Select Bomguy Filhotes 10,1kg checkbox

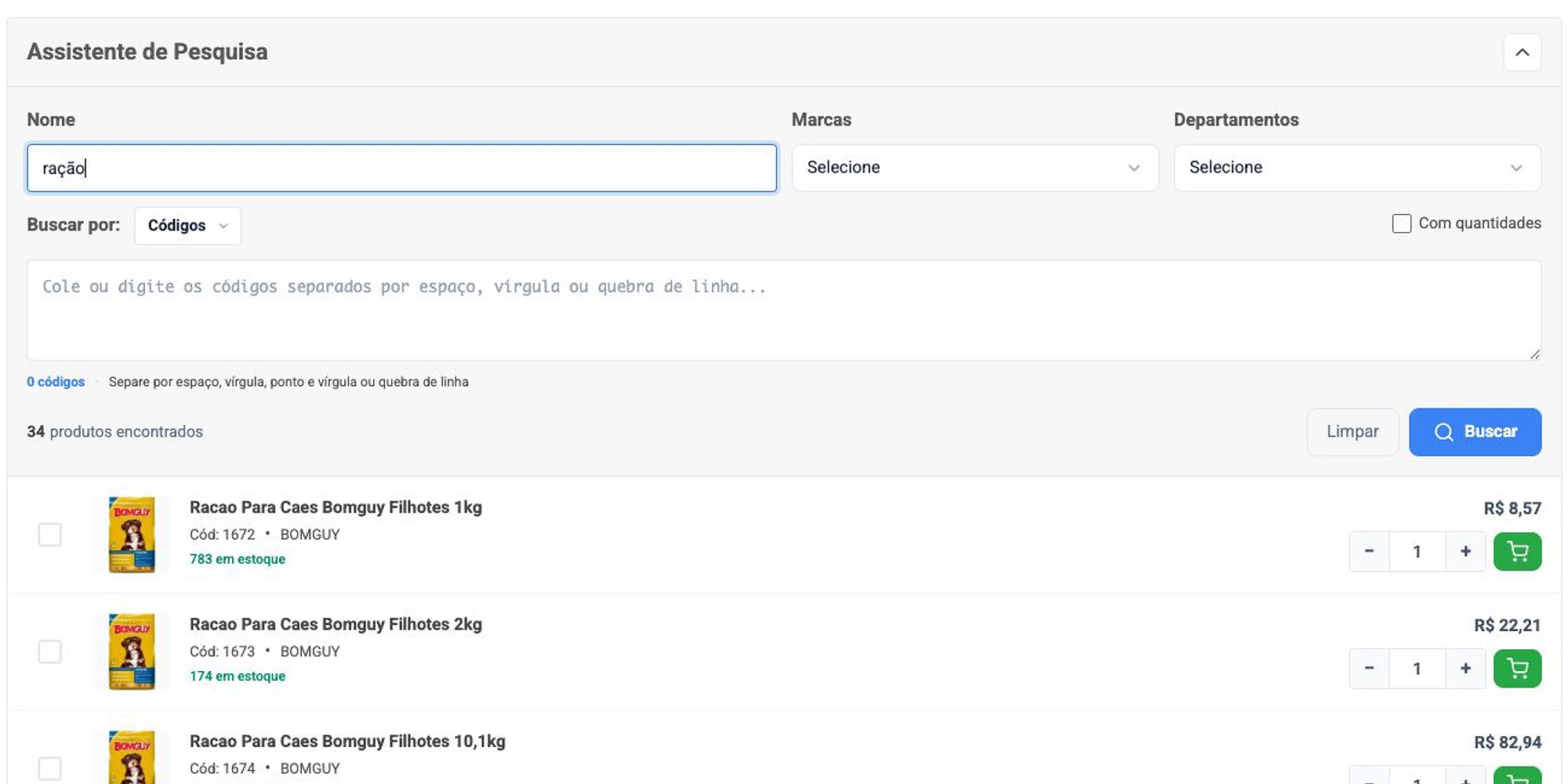50,768
